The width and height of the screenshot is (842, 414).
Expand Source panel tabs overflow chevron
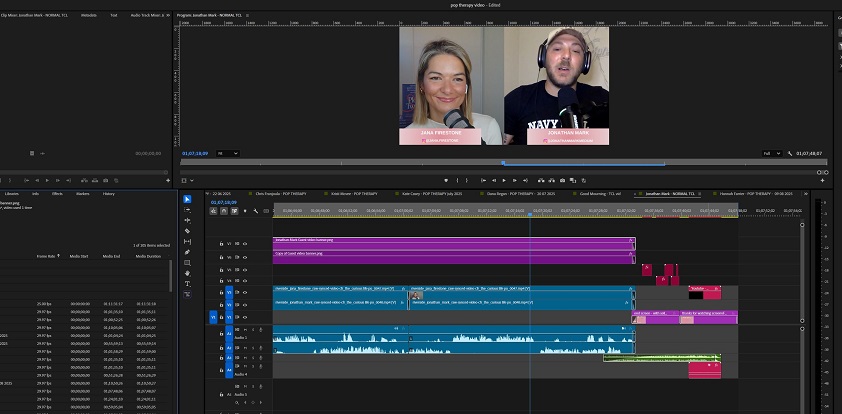pos(169,15)
